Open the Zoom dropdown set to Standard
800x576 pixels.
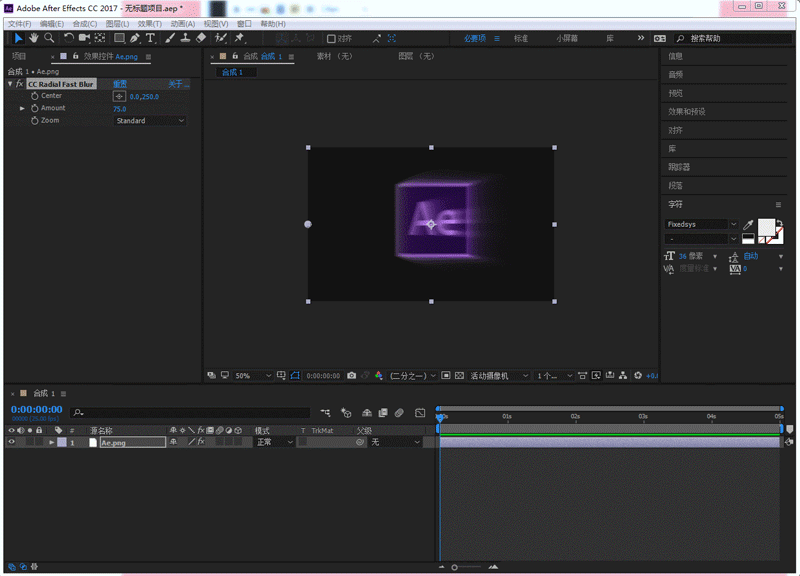click(150, 121)
